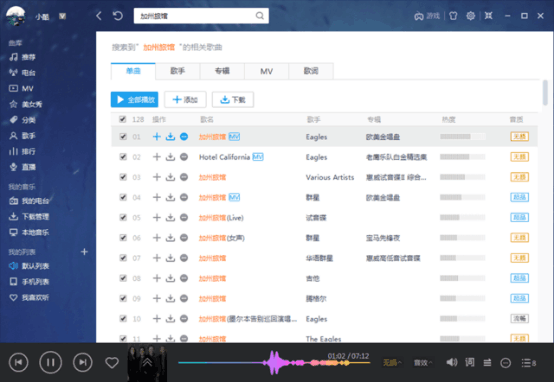Open 我喜欢听 favorites list

(x=29, y=297)
